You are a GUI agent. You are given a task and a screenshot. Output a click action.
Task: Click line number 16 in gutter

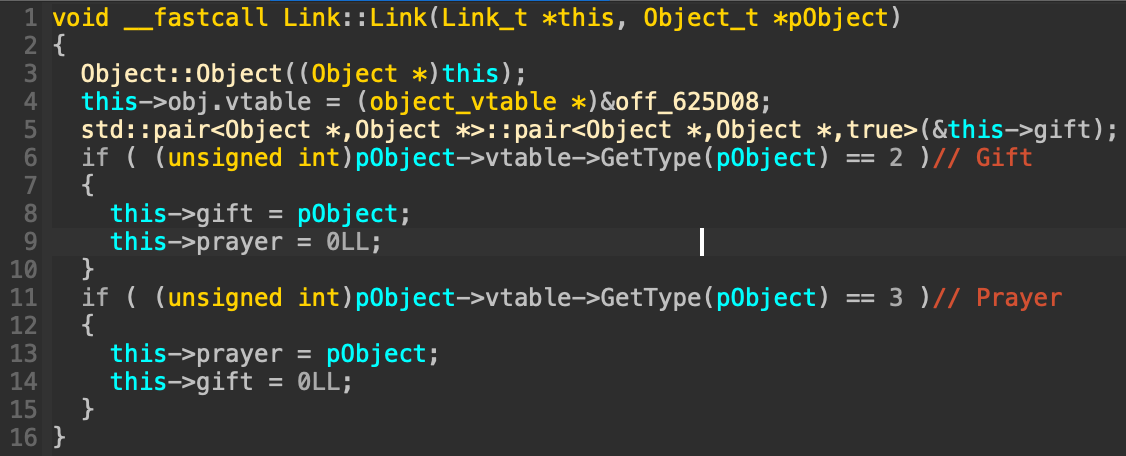(x=22, y=437)
